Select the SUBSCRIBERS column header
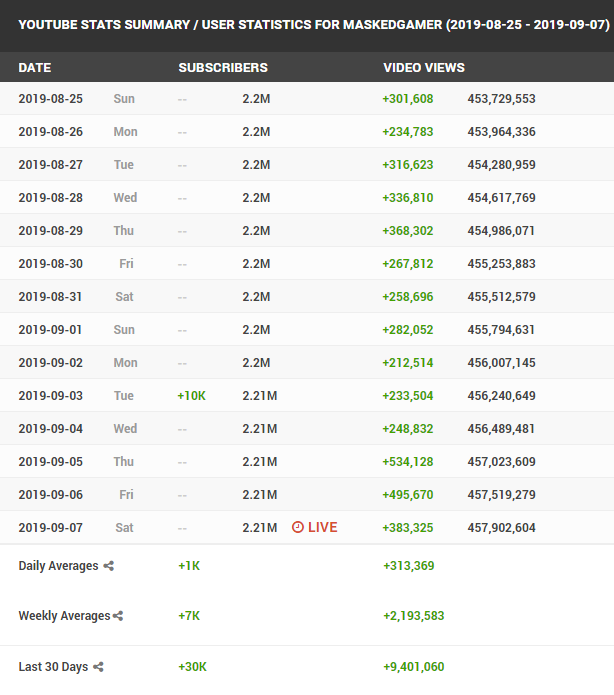 tap(223, 68)
